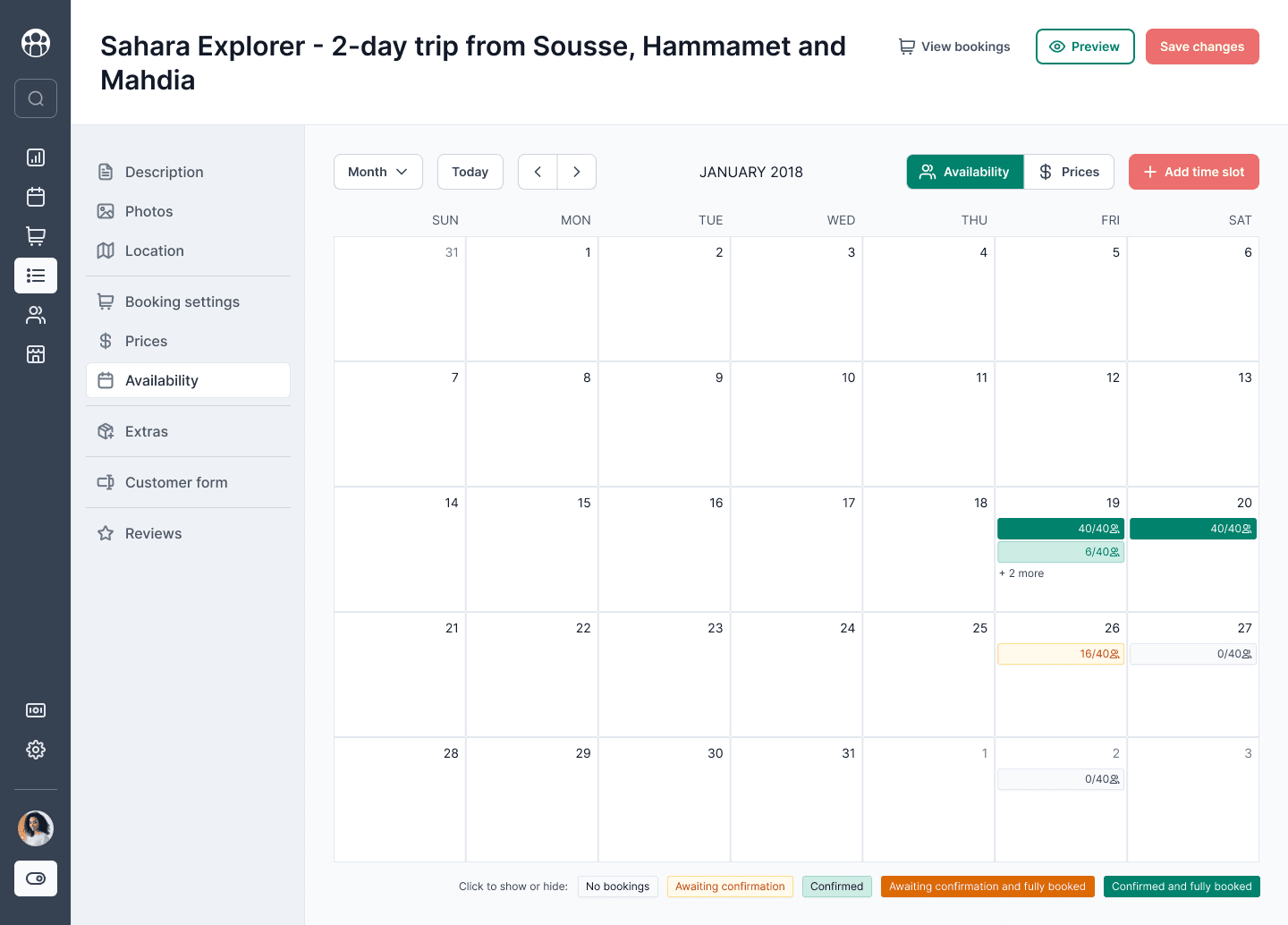Go to the previous month
The image size is (1288, 925).
[538, 172]
